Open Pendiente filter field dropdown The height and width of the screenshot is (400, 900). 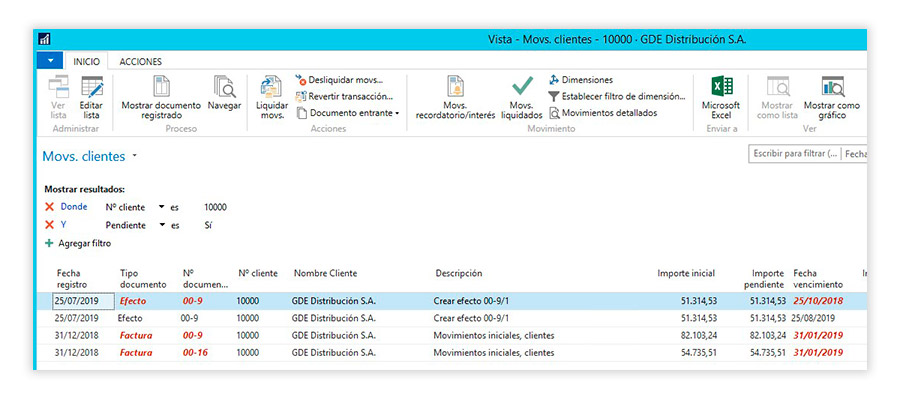pos(161,225)
